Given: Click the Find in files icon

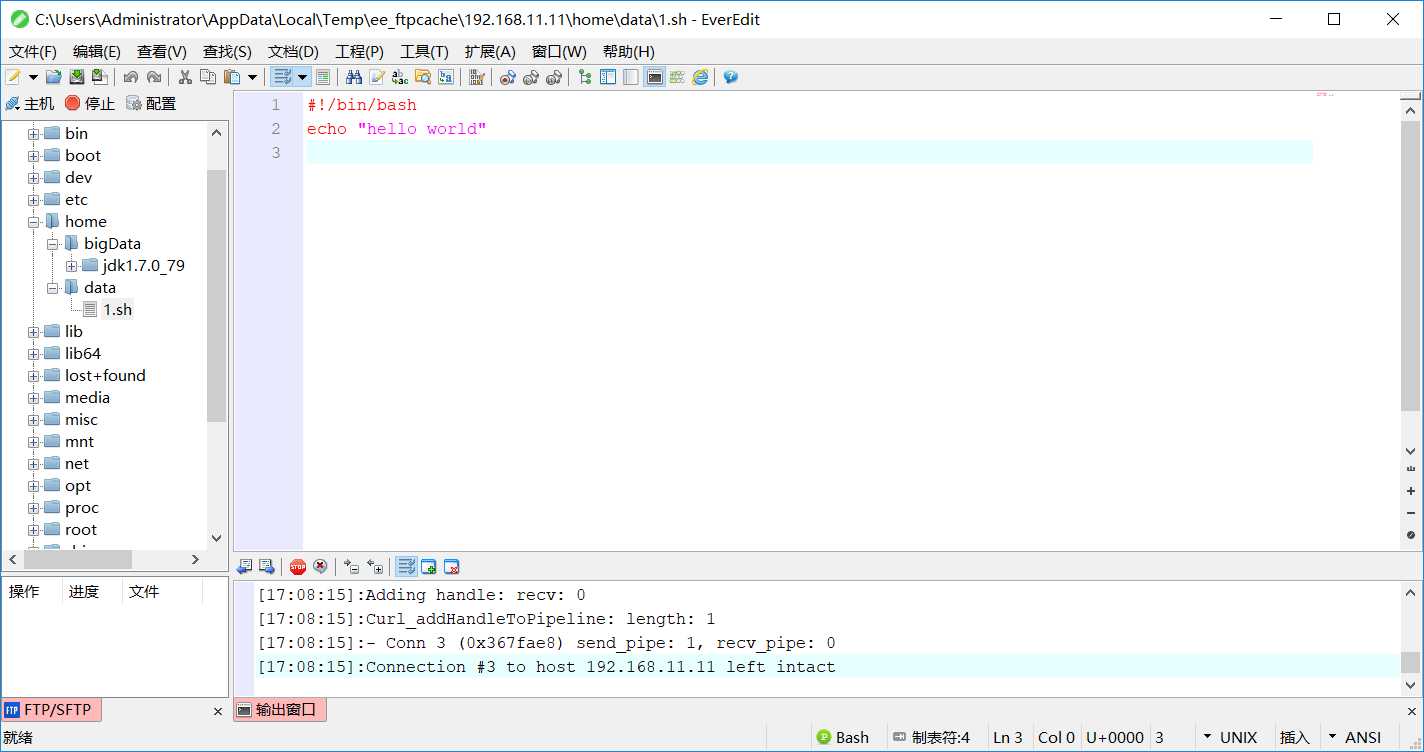Looking at the screenshot, I should (423, 77).
